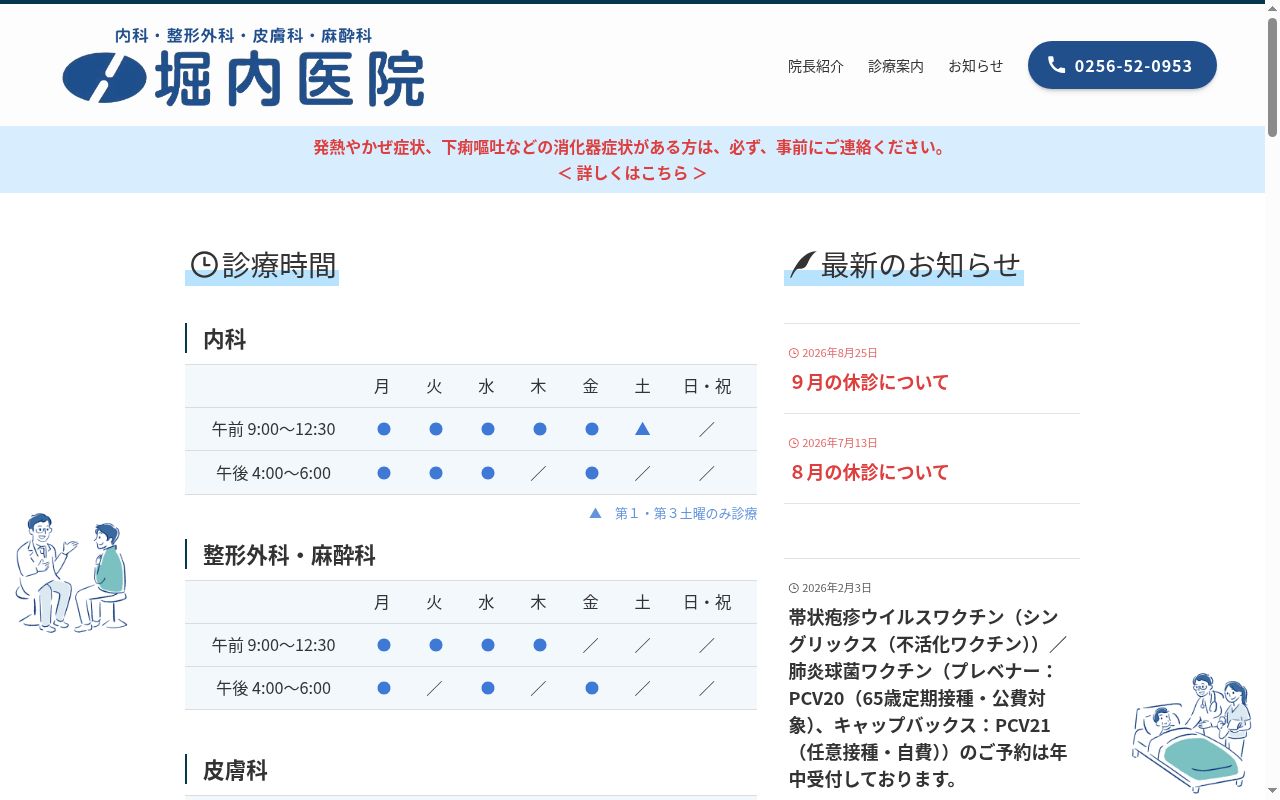
Task: Click the 整形外科・麻酔科 section heading
Action: pyautogui.click(x=289, y=555)
